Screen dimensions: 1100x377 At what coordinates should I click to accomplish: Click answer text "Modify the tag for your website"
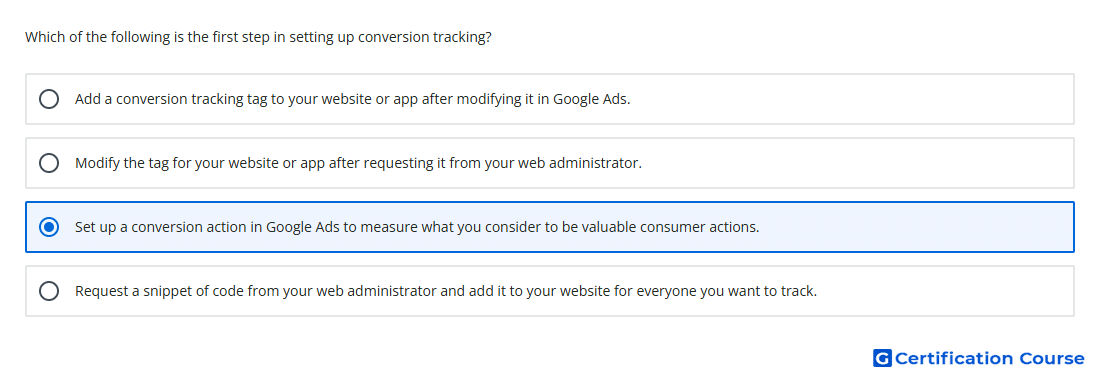pos(175,163)
